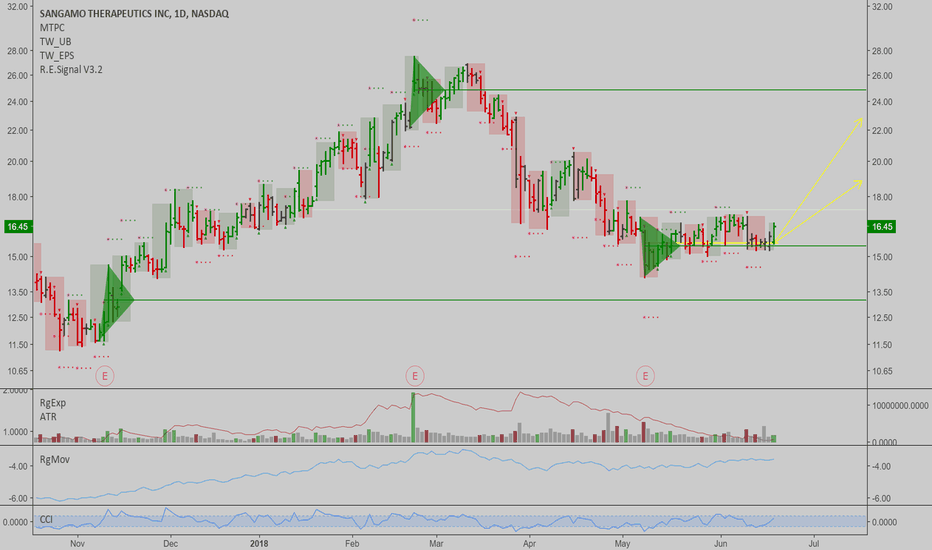Click the green triangle signal near March
This screenshot has height=550, width=932.
(427, 92)
